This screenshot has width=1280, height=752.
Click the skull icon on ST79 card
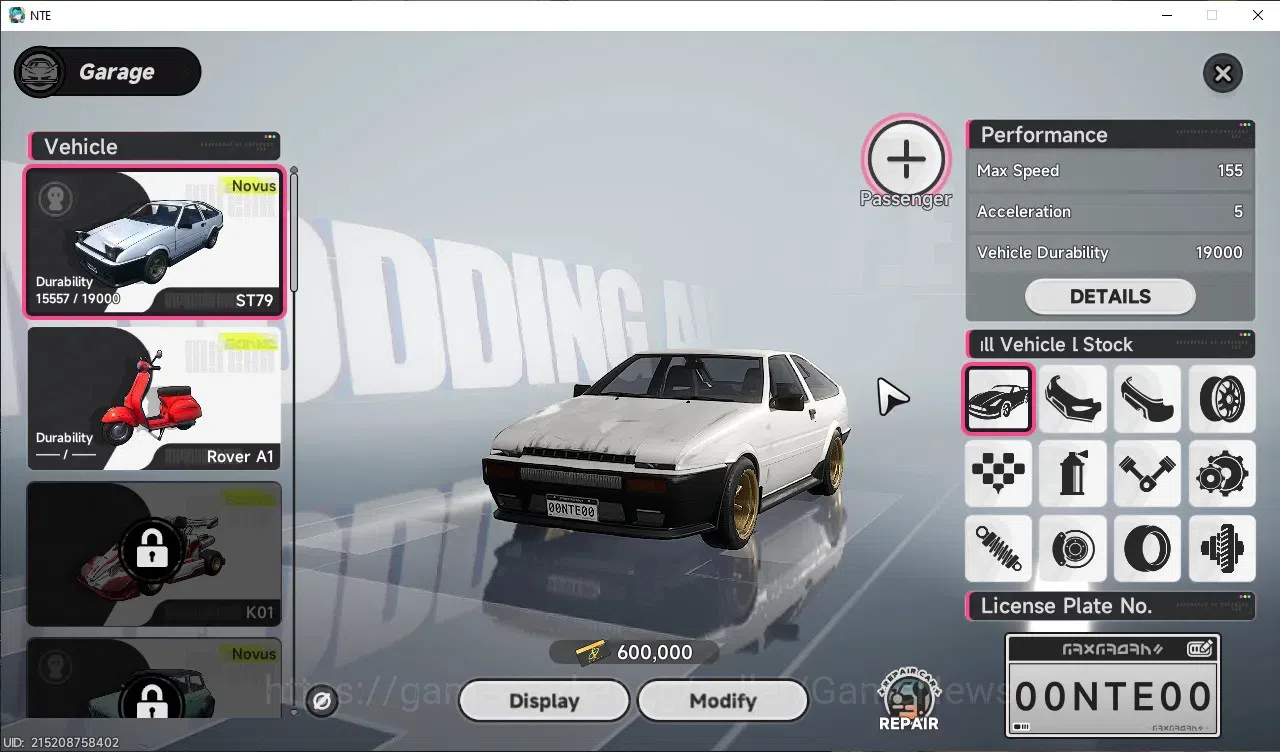pyautogui.click(x=56, y=198)
